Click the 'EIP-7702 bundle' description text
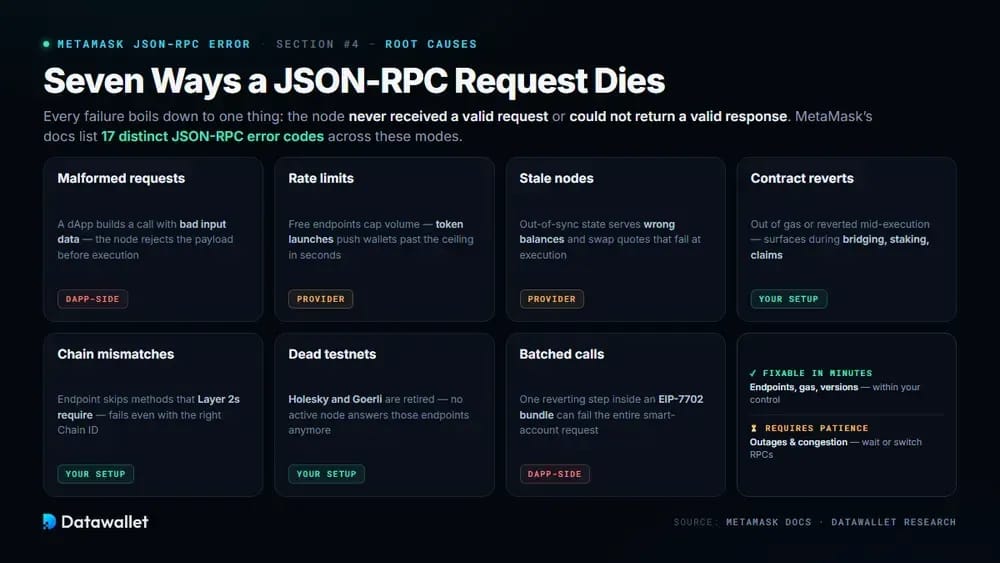This screenshot has width=1000, height=563. [x=611, y=407]
